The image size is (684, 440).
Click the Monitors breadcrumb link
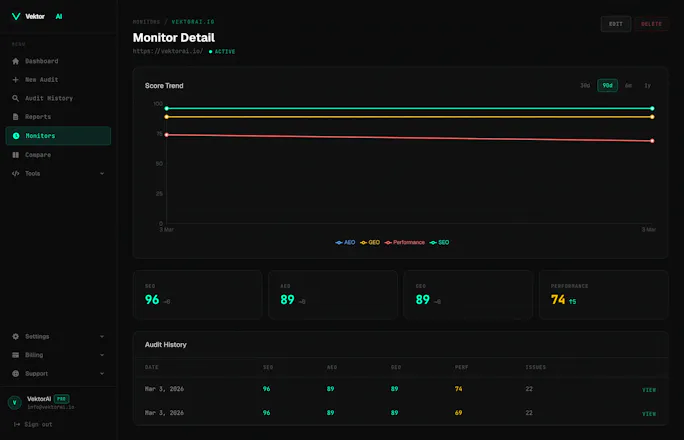147,22
